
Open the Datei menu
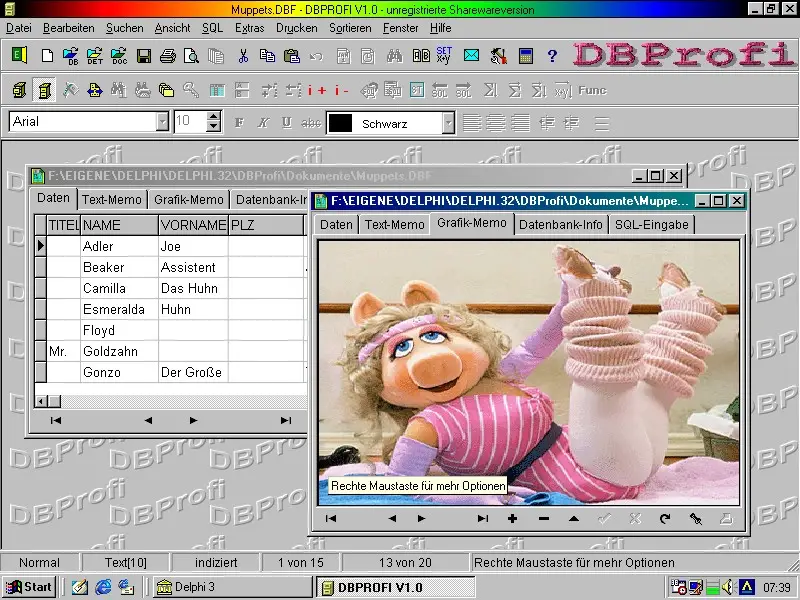pyautogui.click(x=19, y=28)
